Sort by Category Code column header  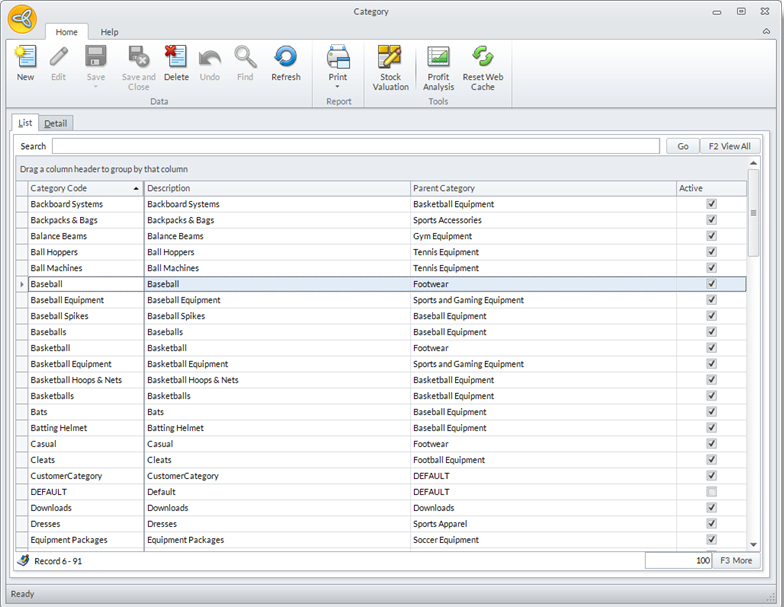tap(86, 188)
